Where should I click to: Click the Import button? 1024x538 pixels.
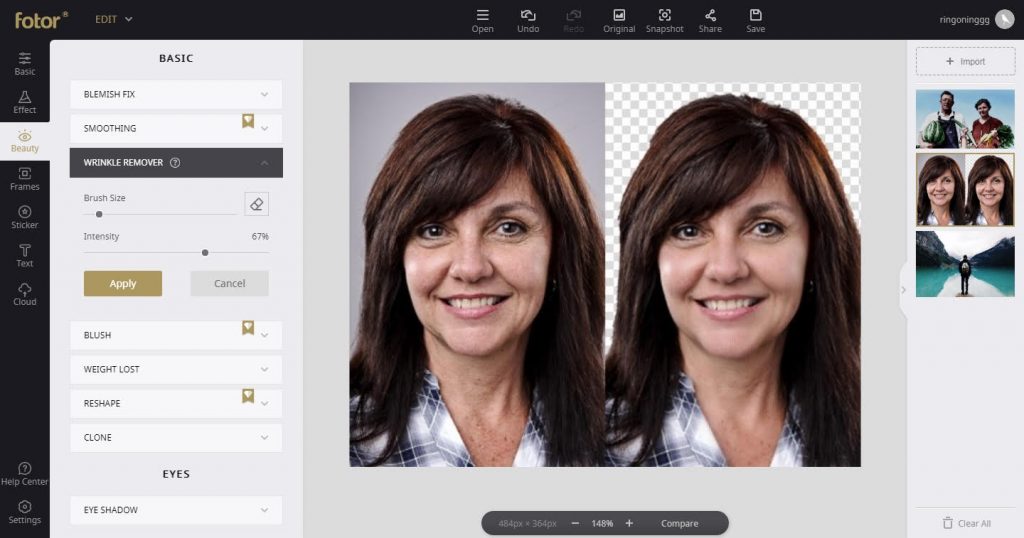pos(965,61)
